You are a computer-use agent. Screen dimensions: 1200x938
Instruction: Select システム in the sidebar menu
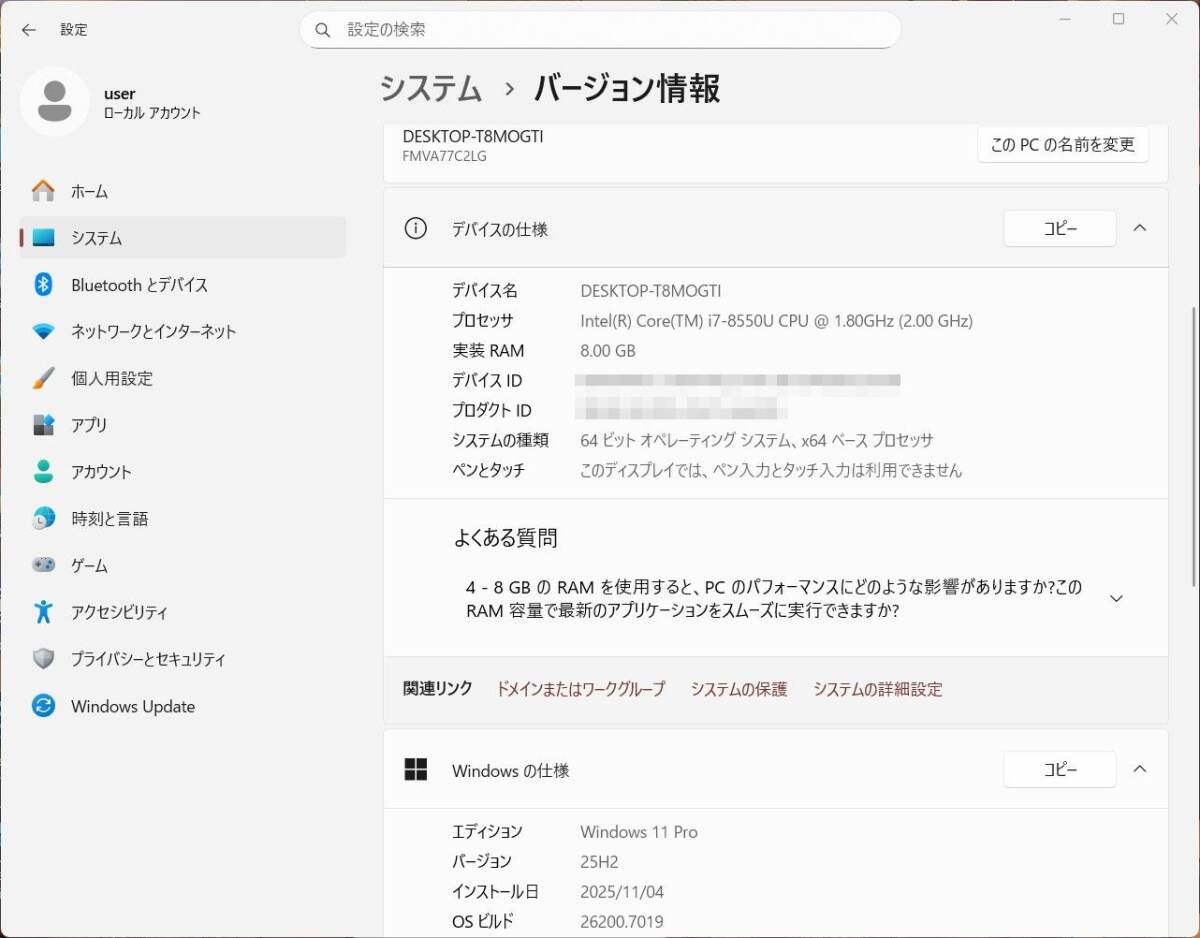(96, 238)
